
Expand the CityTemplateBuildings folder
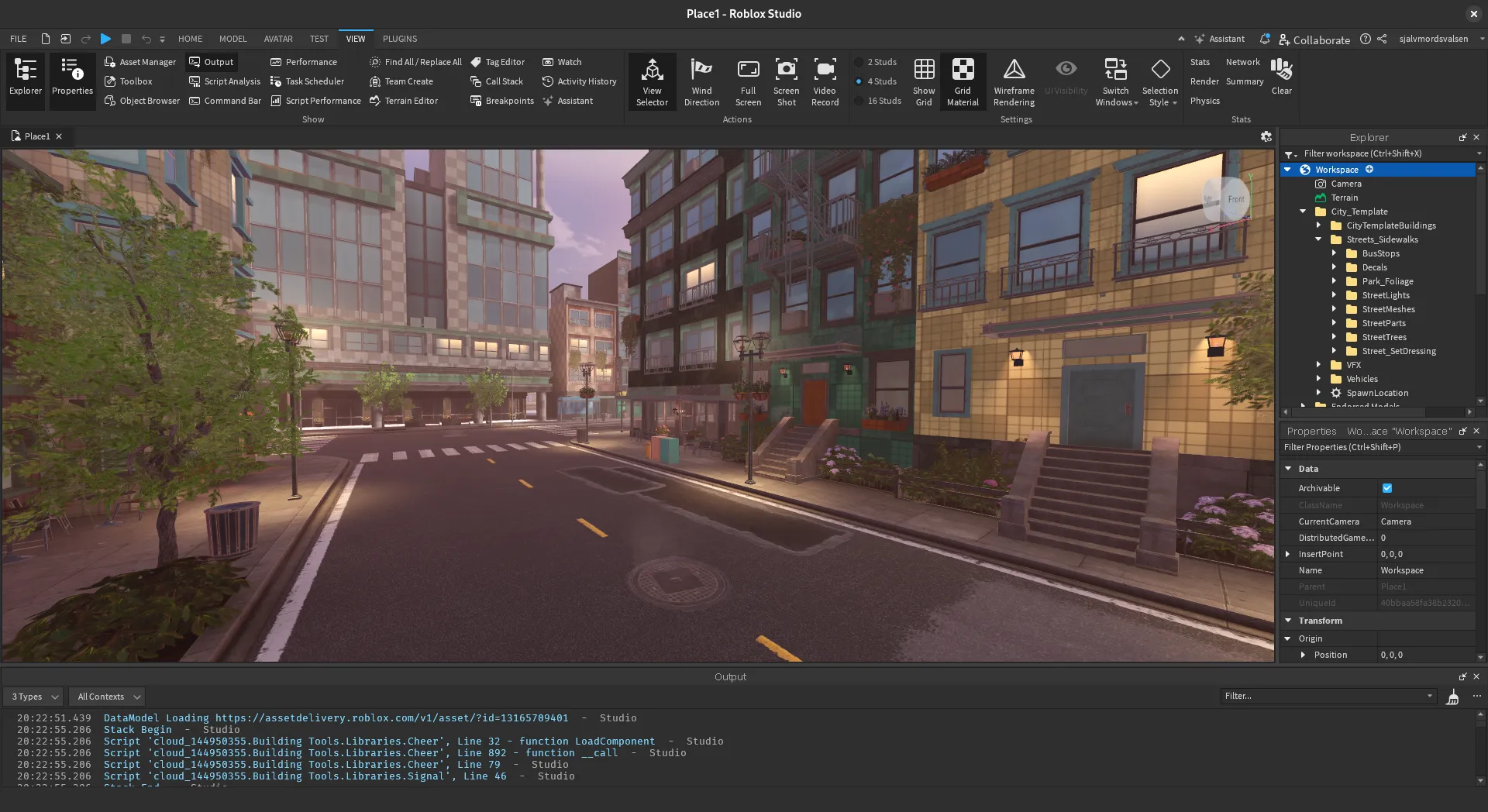[x=1318, y=225]
